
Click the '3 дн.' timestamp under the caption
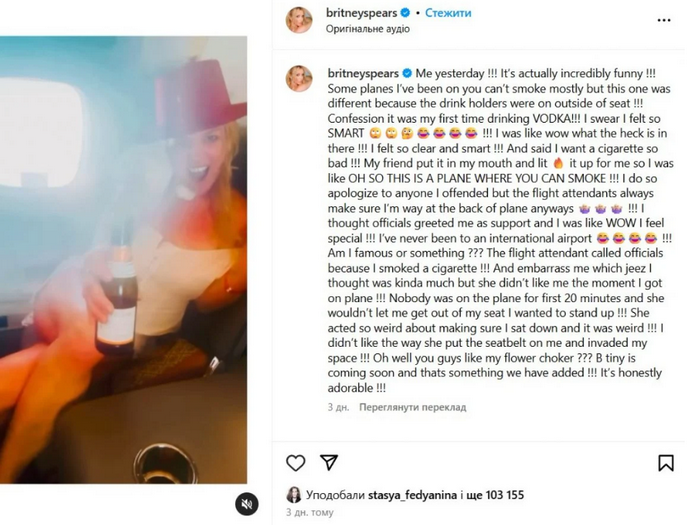pyautogui.click(x=338, y=408)
